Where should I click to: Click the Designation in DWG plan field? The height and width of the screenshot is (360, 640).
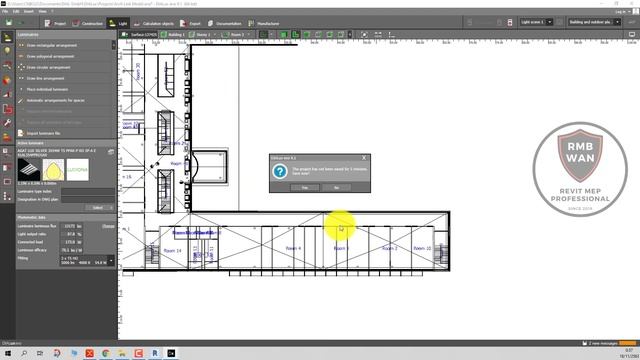tap(88, 200)
